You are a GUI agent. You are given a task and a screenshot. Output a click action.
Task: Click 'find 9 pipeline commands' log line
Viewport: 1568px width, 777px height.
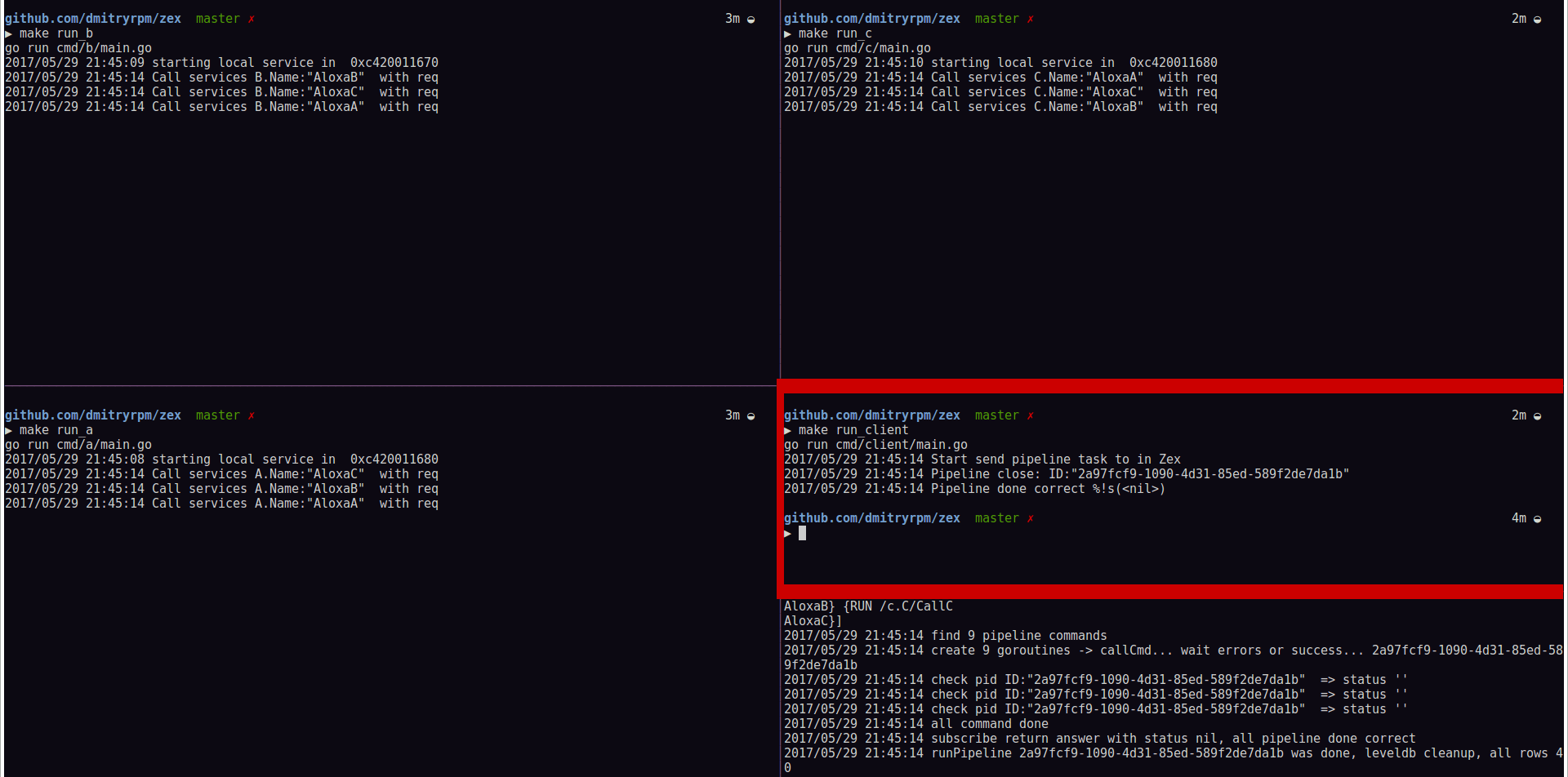point(946,636)
